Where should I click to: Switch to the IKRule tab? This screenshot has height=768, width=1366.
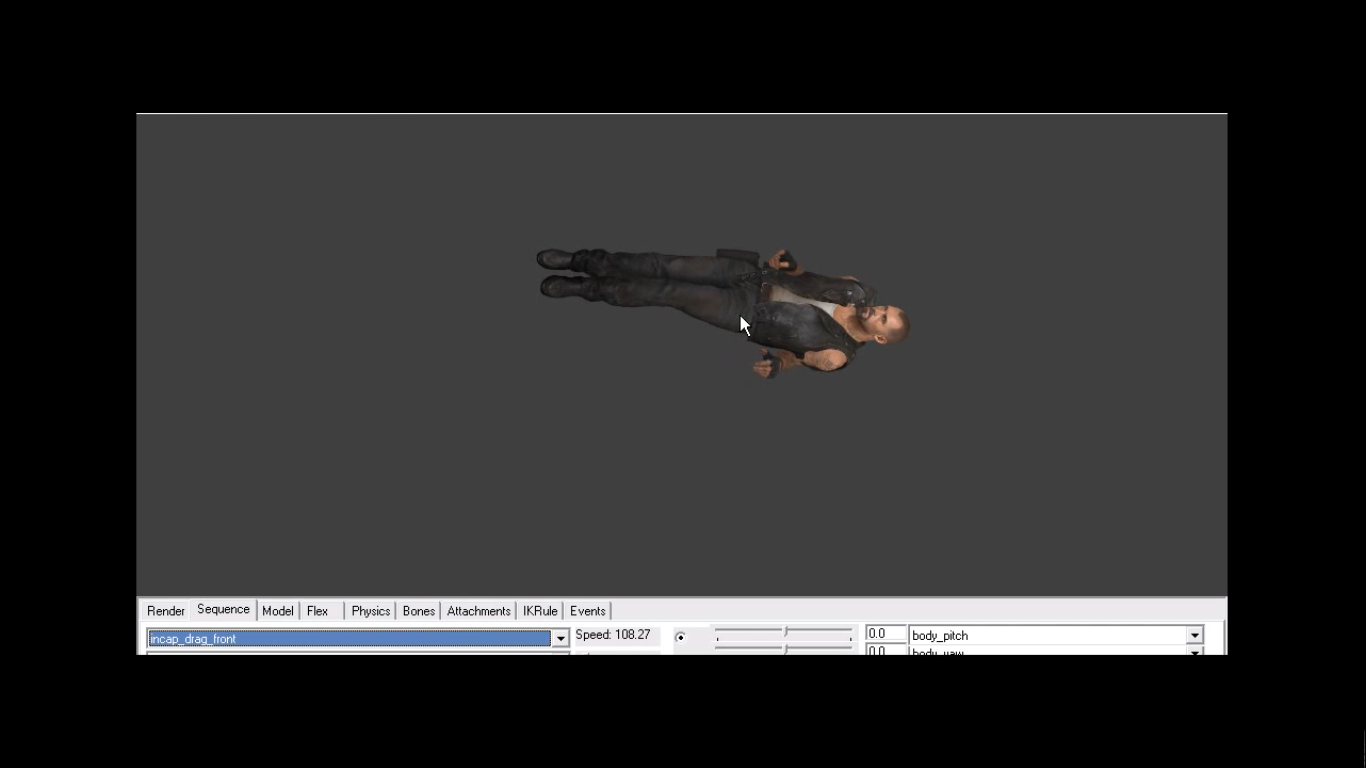tap(540, 611)
